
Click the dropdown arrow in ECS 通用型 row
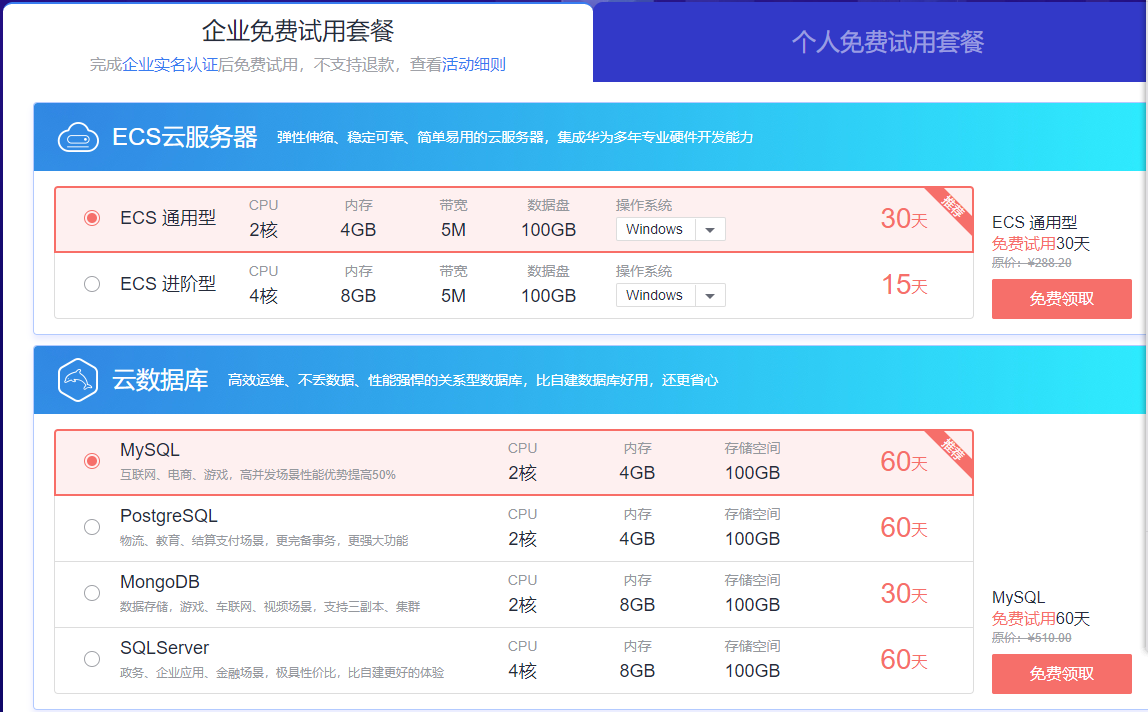pos(710,230)
